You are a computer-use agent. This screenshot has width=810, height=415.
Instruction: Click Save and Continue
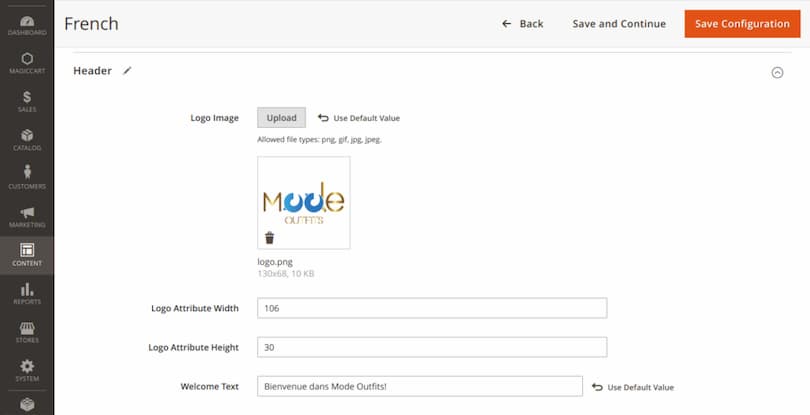click(619, 23)
